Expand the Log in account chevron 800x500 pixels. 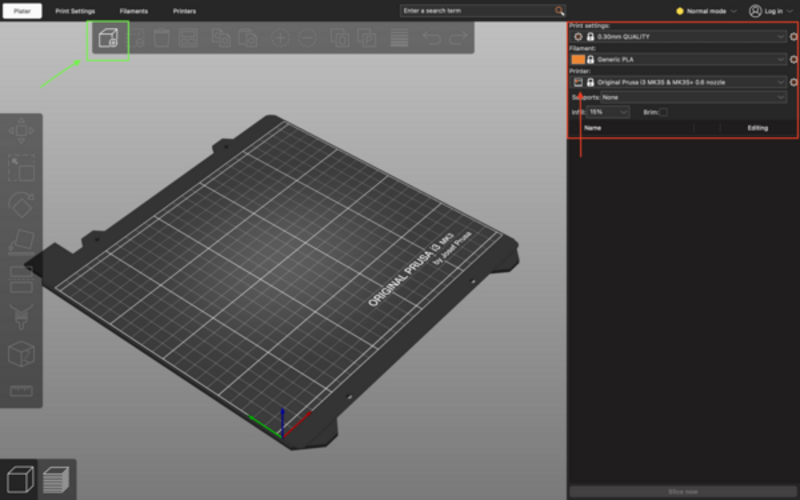(x=790, y=11)
